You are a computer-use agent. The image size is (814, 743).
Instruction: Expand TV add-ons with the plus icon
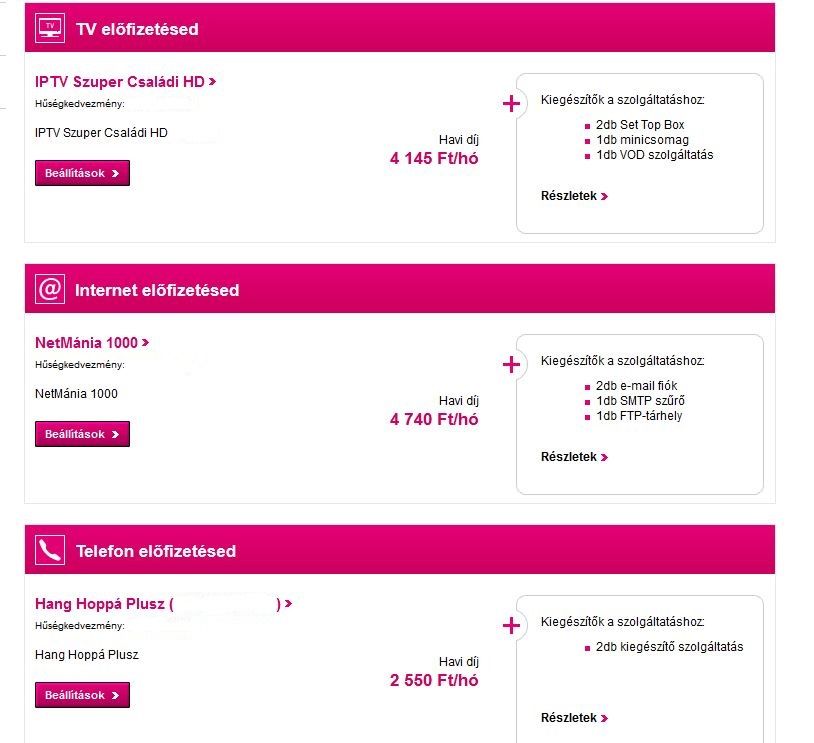coord(511,103)
